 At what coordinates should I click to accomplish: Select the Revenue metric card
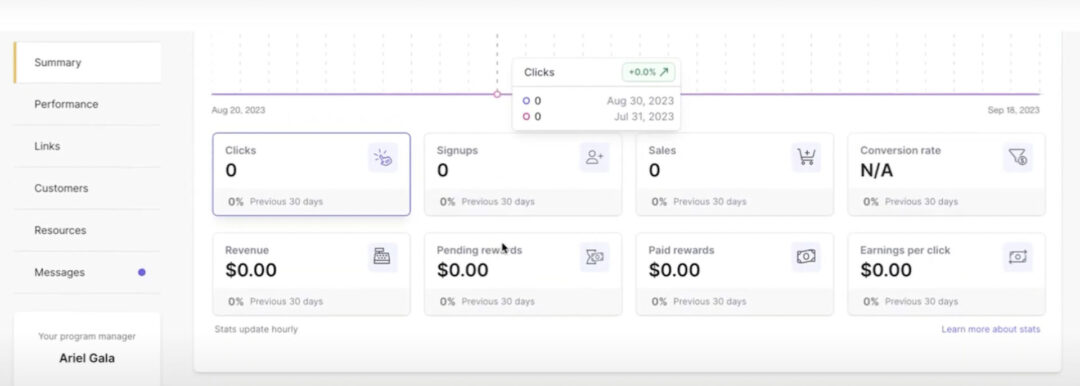tap(311, 274)
